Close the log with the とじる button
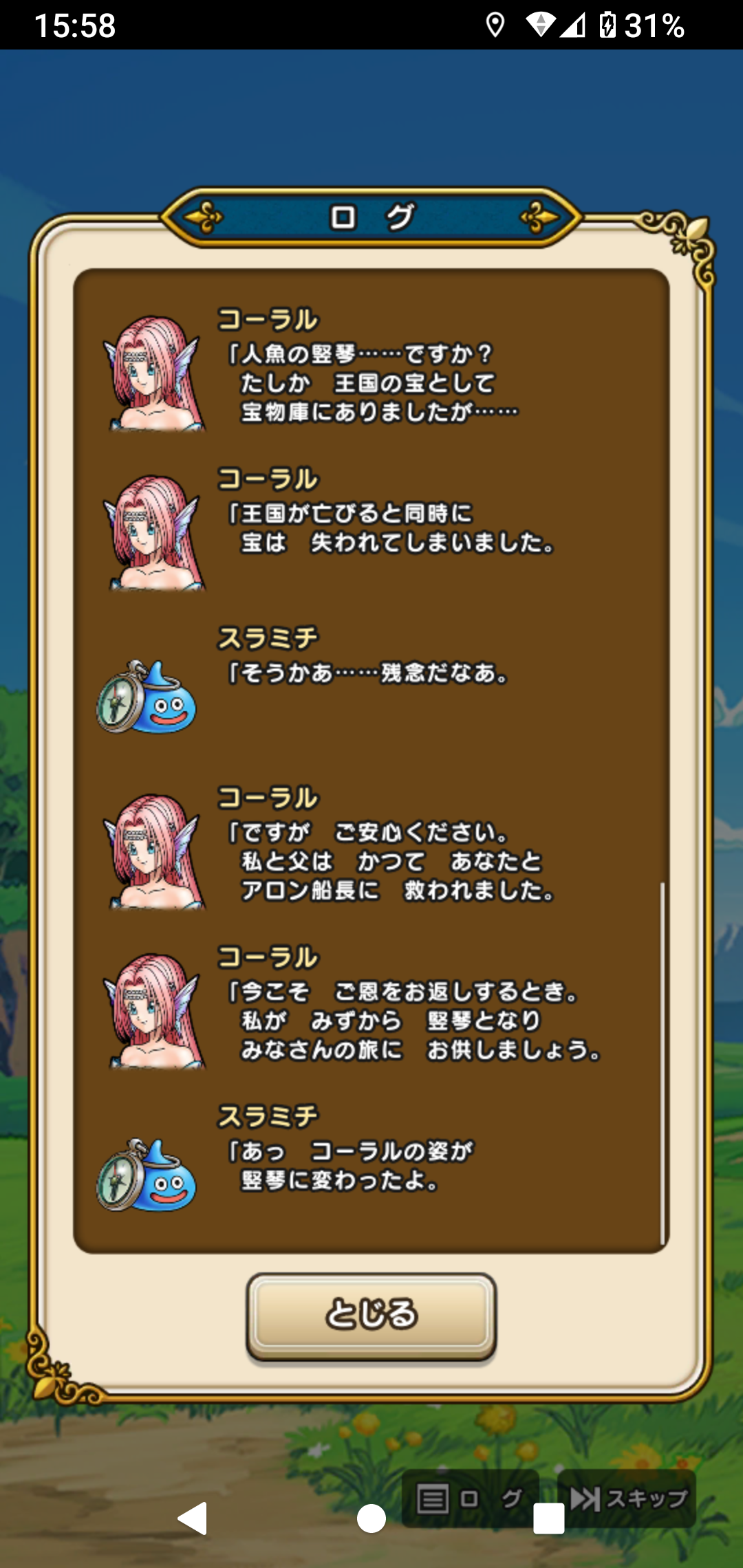 point(371,1316)
